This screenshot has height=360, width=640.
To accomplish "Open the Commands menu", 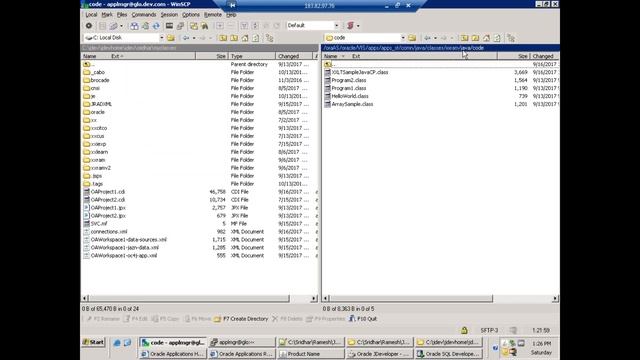I will pos(144,15).
